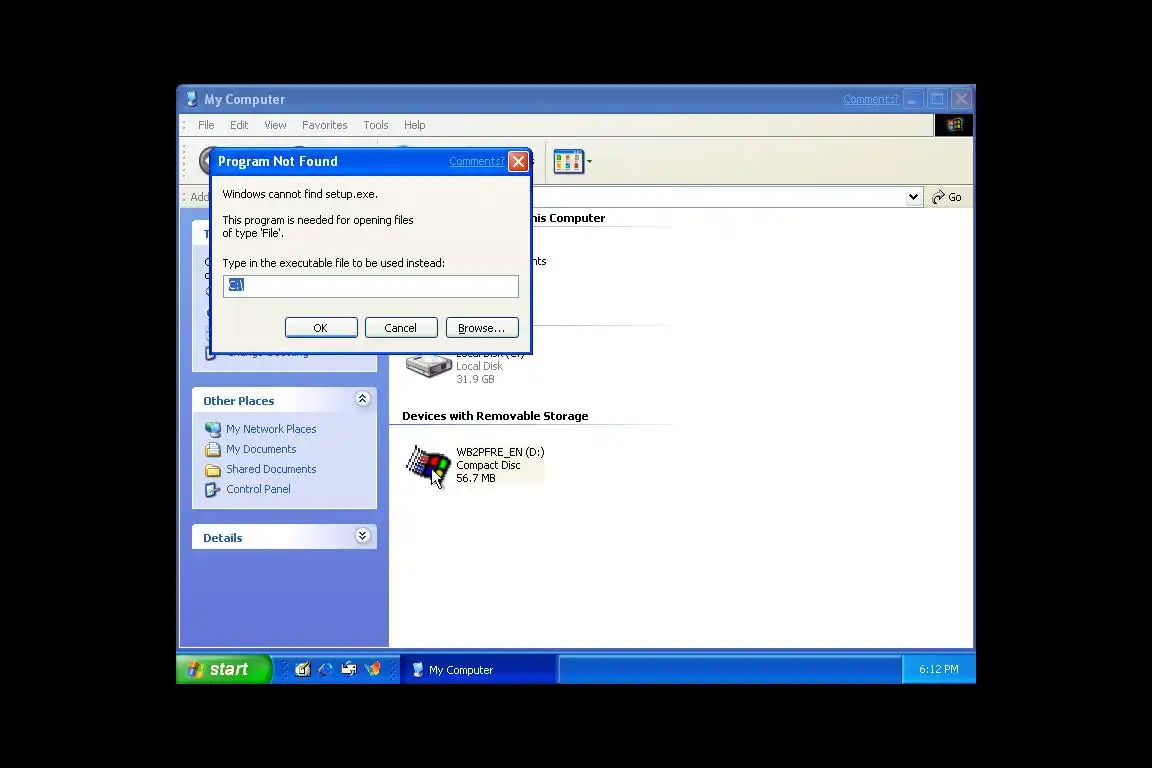Open the View menu

point(276,126)
